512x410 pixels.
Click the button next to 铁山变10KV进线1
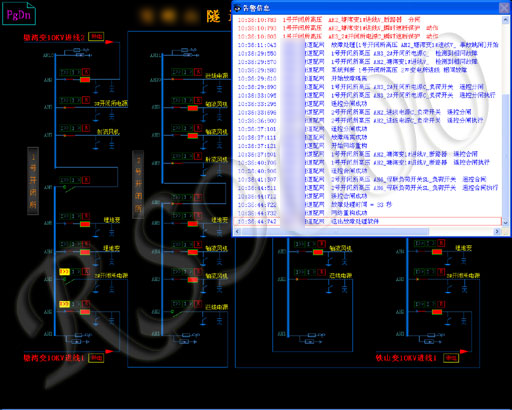point(451,358)
